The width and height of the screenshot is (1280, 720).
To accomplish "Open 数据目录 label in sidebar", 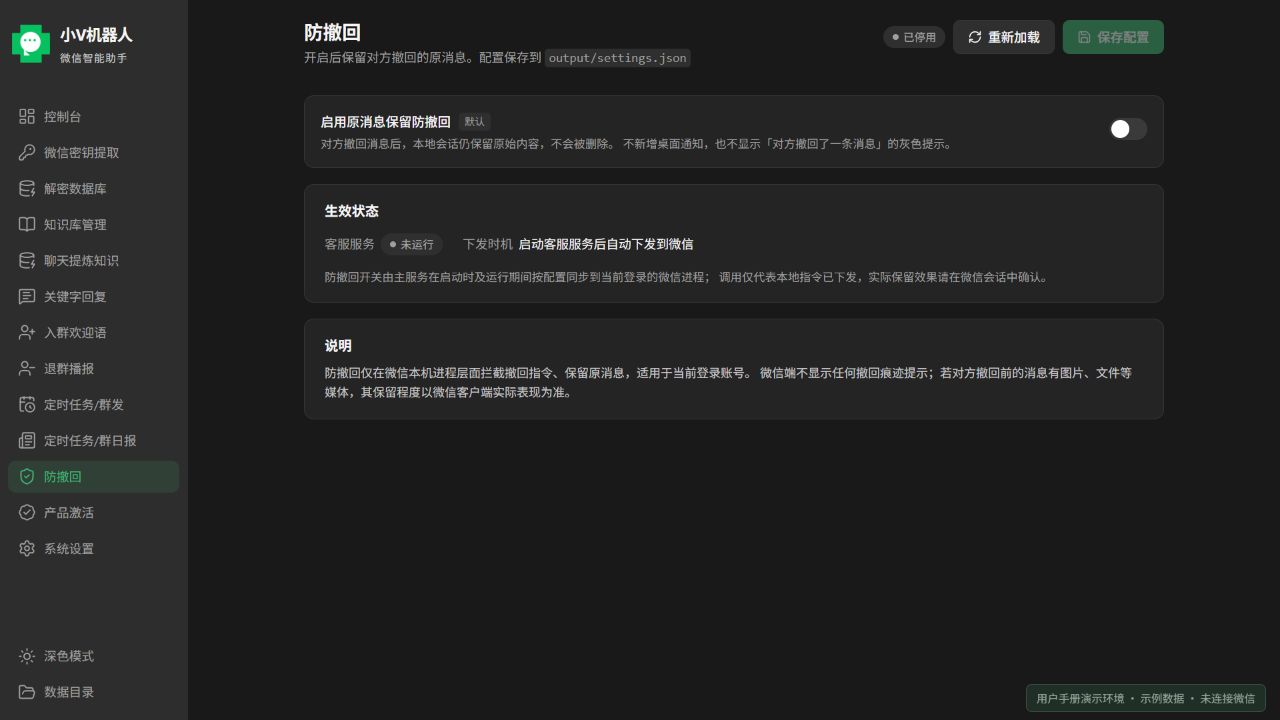I will point(69,692).
